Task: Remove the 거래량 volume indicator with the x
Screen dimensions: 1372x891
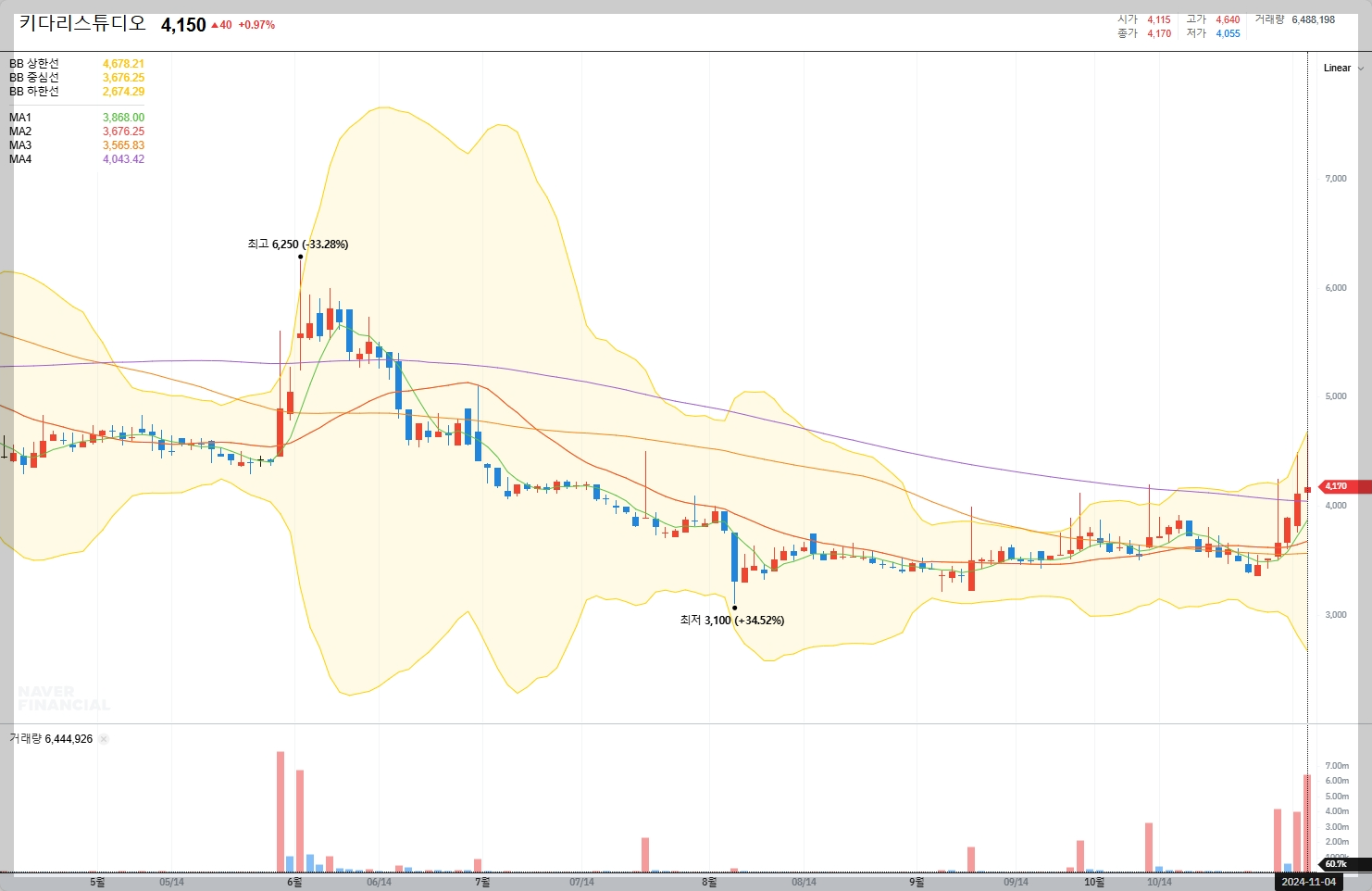Action: click(x=104, y=739)
